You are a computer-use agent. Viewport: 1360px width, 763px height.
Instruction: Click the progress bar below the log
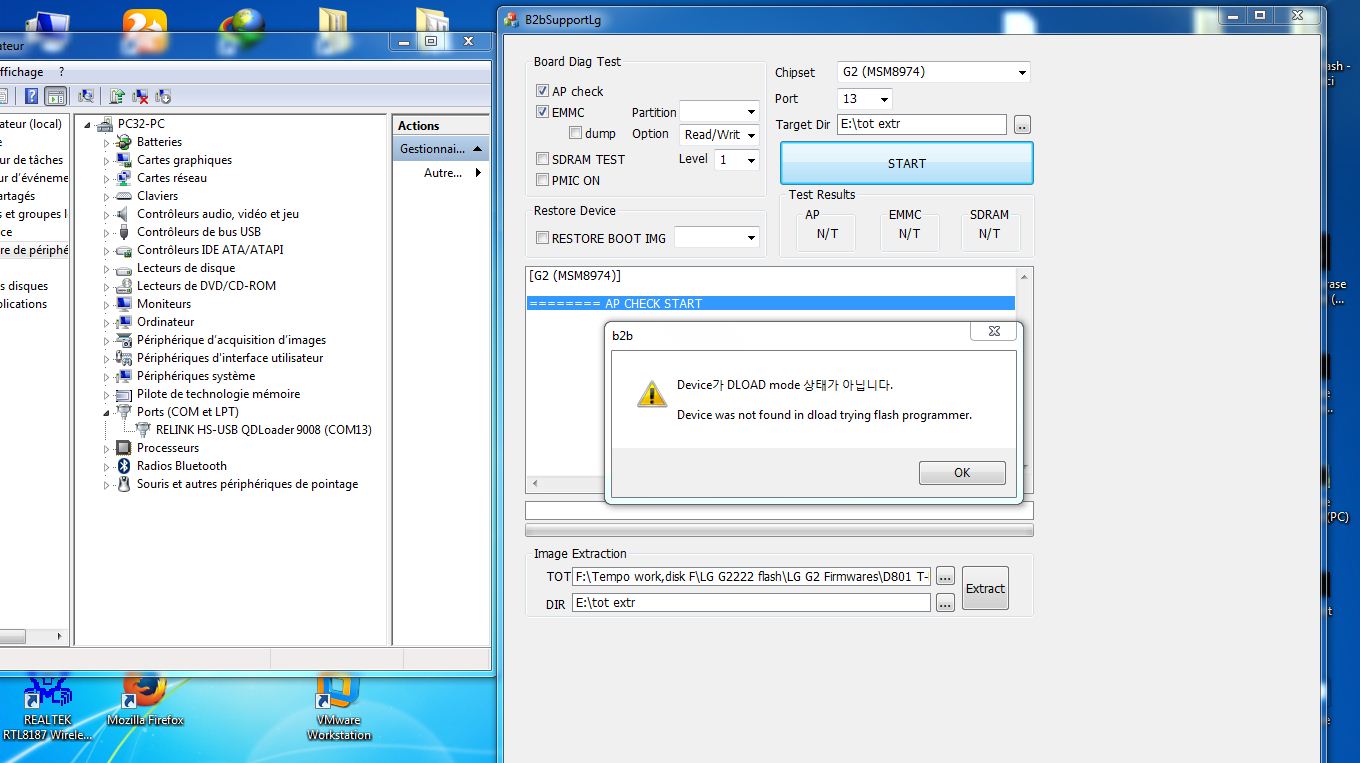tap(779, 530)
